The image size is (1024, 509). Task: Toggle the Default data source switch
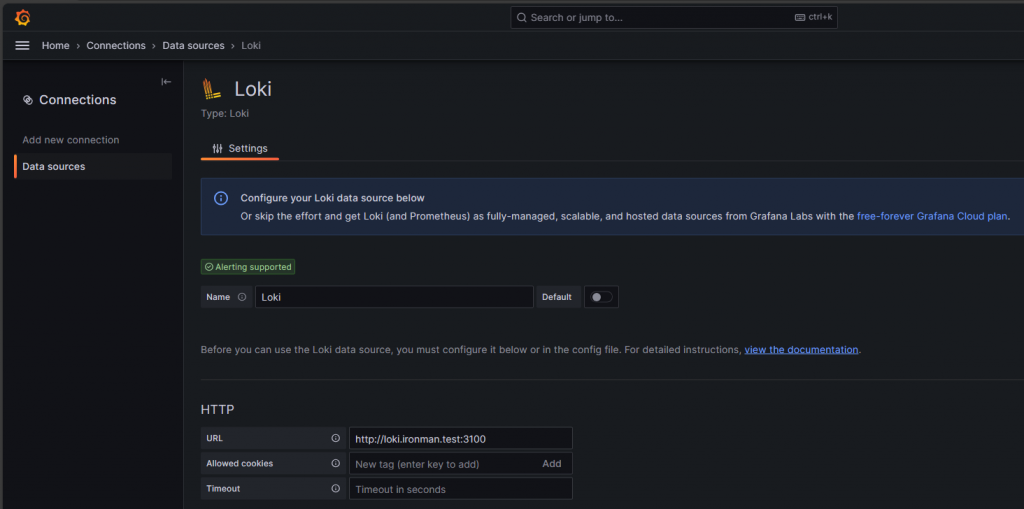601,297
